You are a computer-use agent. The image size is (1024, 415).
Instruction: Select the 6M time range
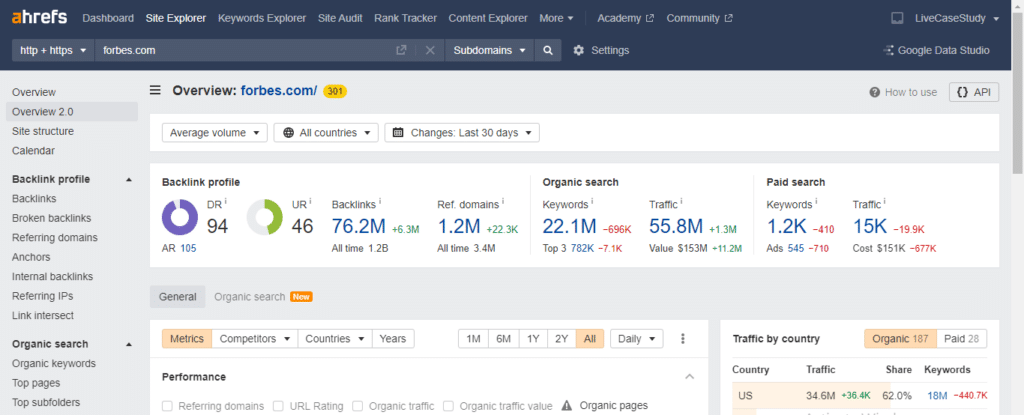[x=504, y=339]
